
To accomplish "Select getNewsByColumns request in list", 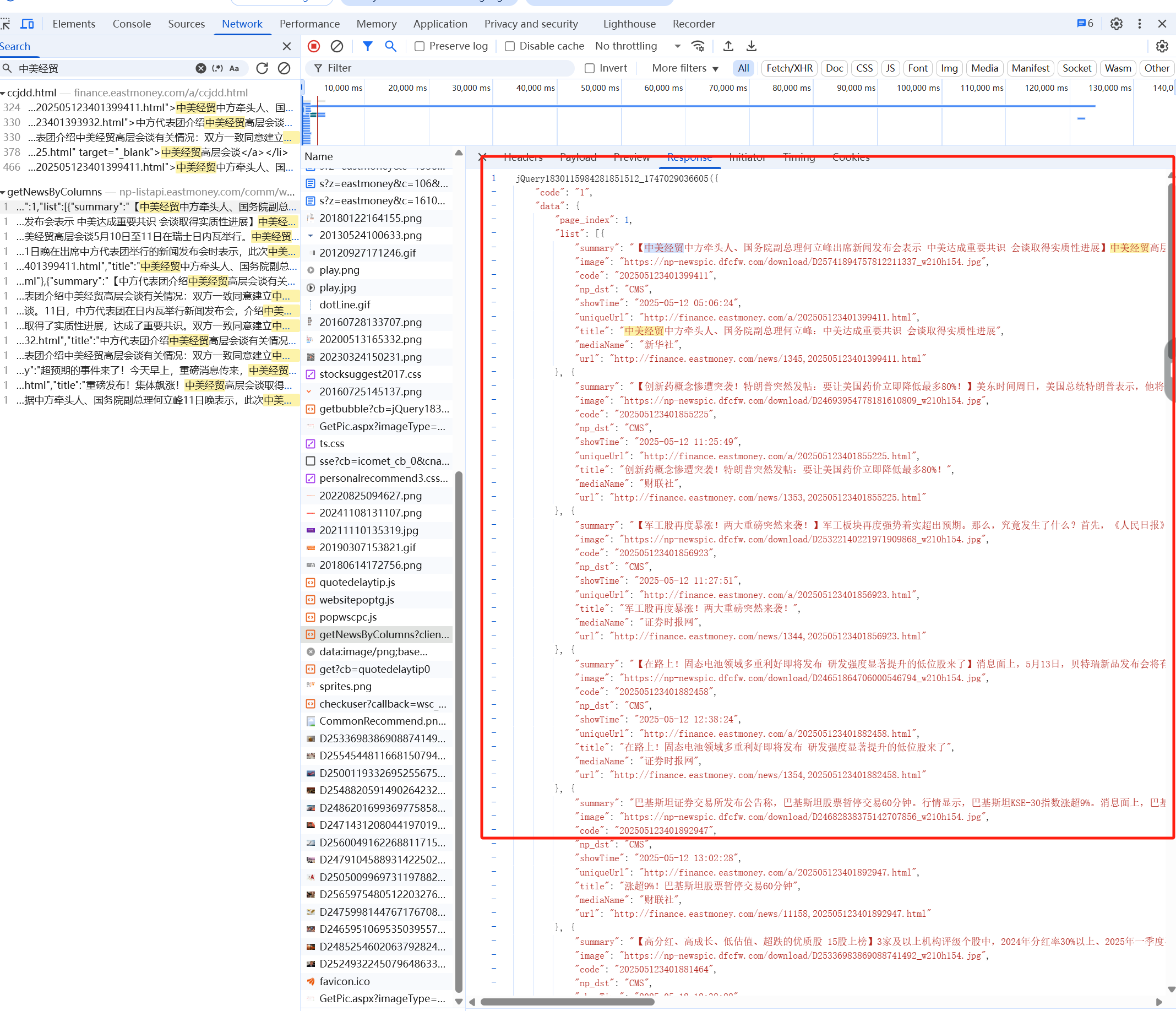I will pyautogui.click(x=383, y=634).
